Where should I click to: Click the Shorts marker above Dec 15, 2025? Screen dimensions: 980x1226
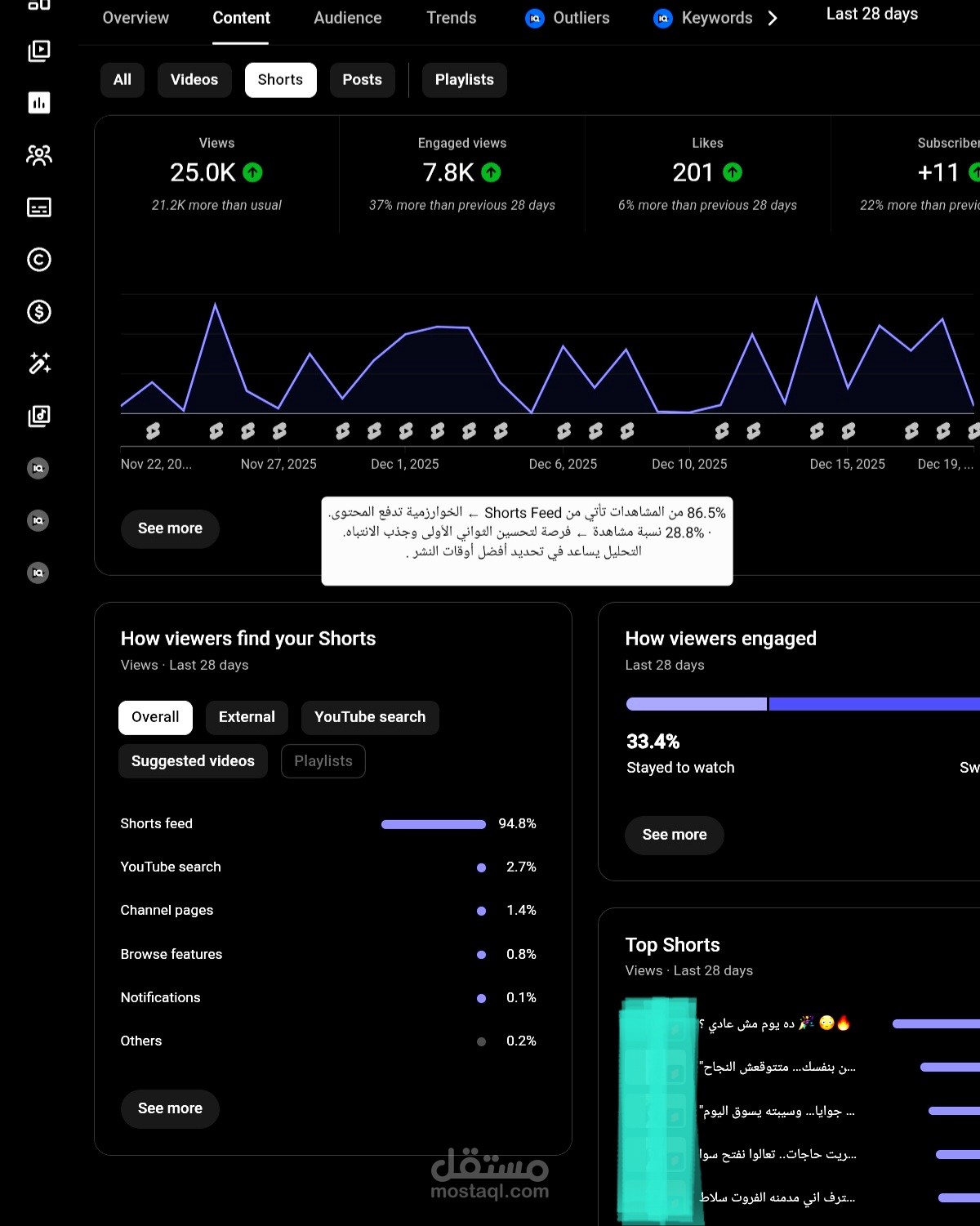[849, 431]
